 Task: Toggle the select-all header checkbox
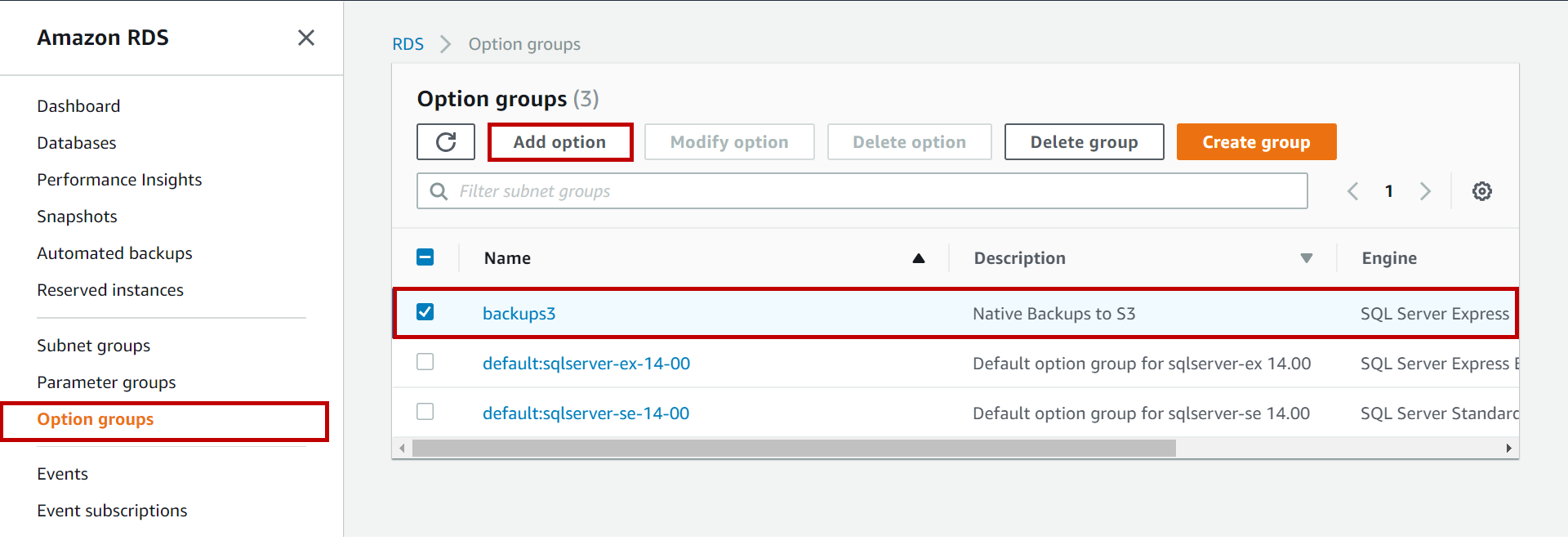click(425, 257)
